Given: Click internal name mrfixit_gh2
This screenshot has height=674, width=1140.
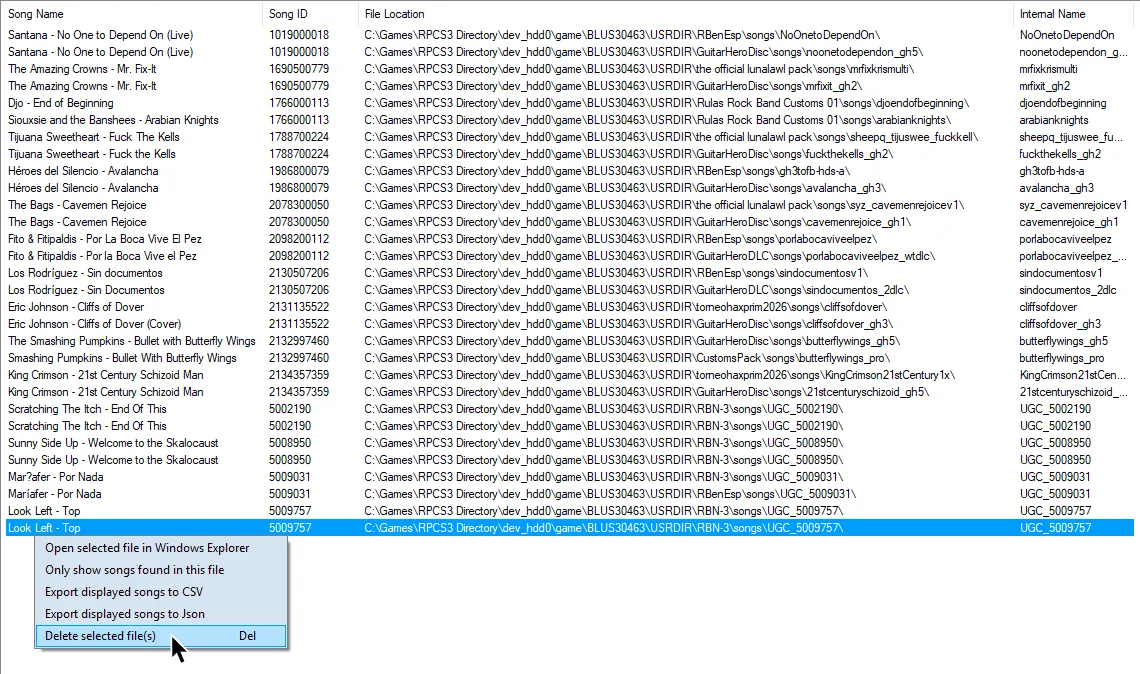Looking at the screenshot, I should pyautogui.click(x=1045, y=86).
